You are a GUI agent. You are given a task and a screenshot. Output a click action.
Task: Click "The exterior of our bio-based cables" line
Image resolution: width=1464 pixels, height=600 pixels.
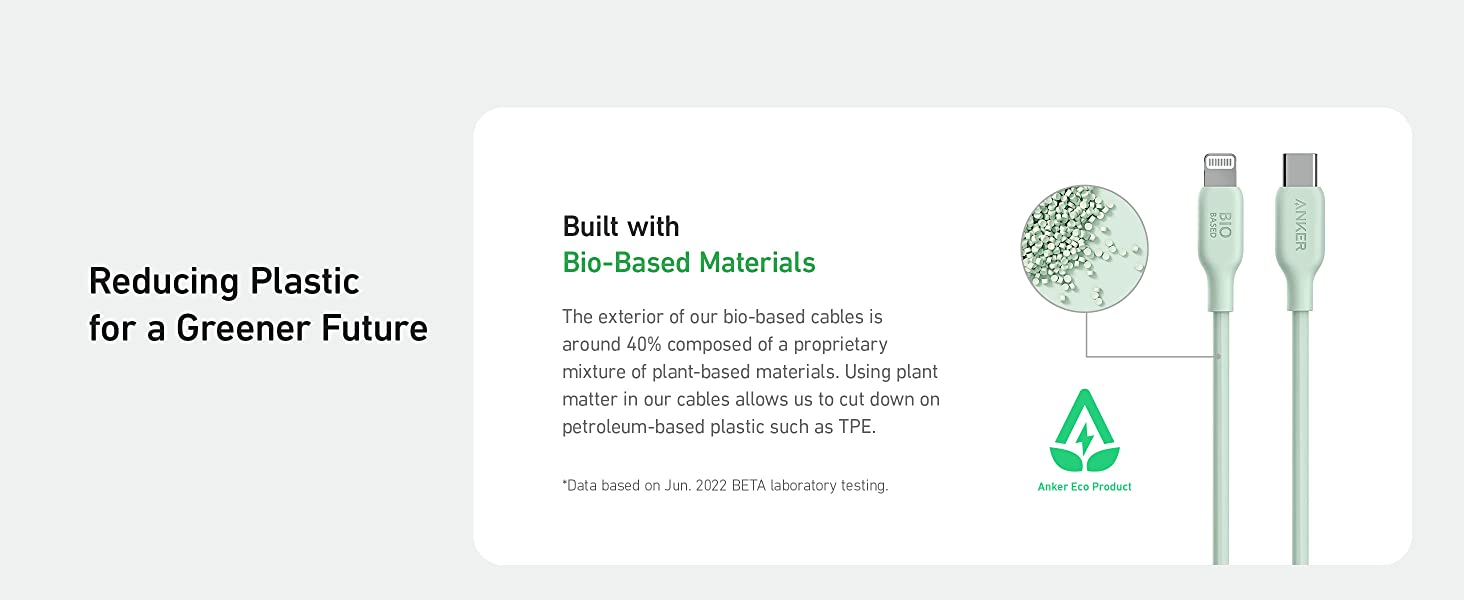point(722,317)
